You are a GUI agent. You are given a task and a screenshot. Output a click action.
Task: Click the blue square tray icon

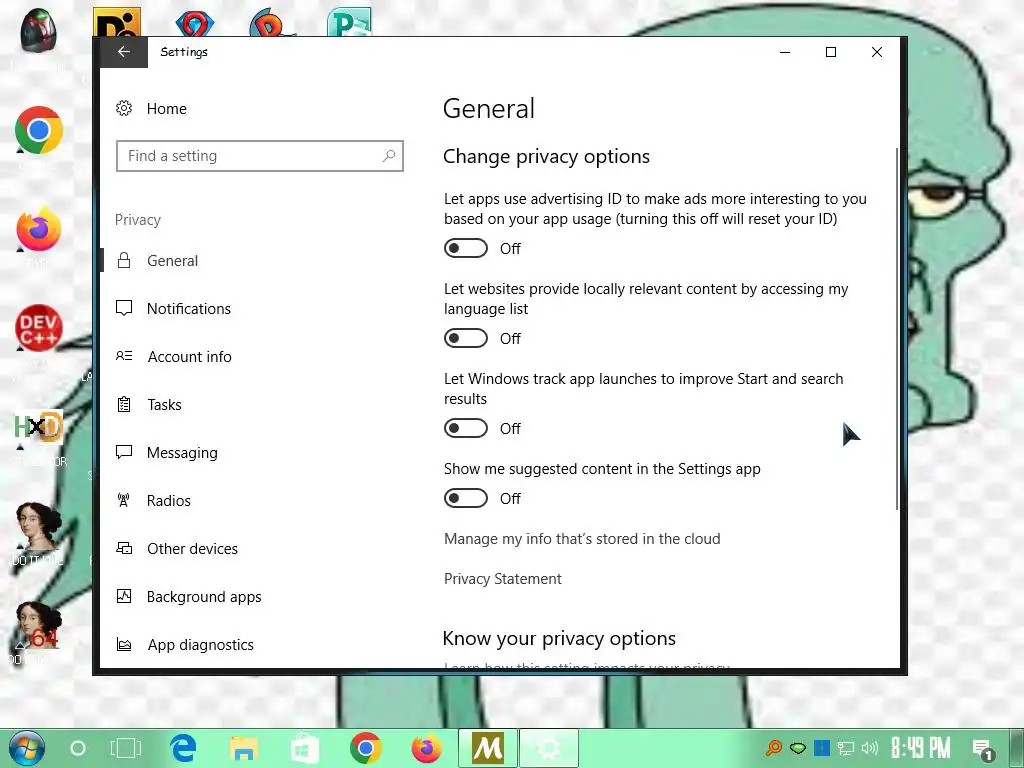822,748
